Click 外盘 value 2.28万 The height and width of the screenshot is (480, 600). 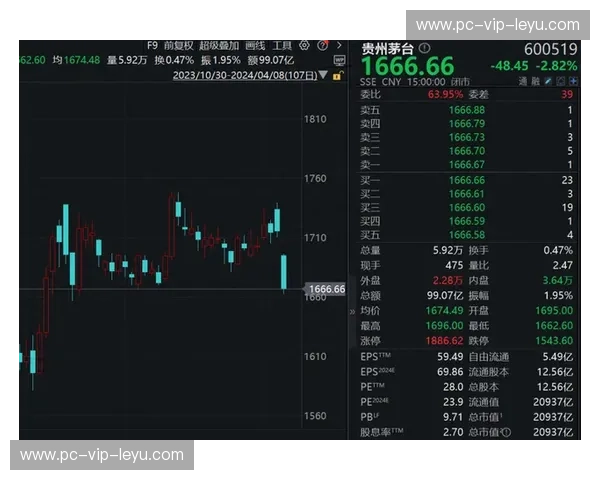pyautogui.click(x=448, y=281)
